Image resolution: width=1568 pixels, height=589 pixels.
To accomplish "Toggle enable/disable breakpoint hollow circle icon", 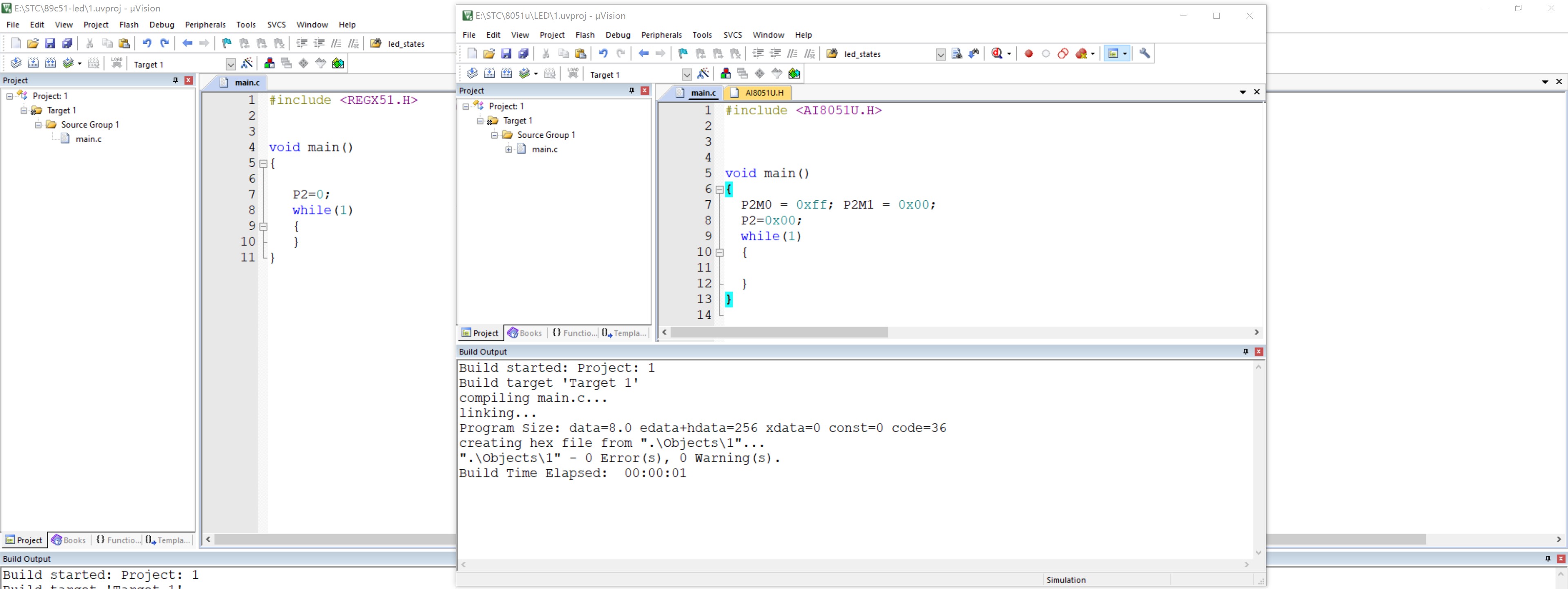I will coord(1046,54).
